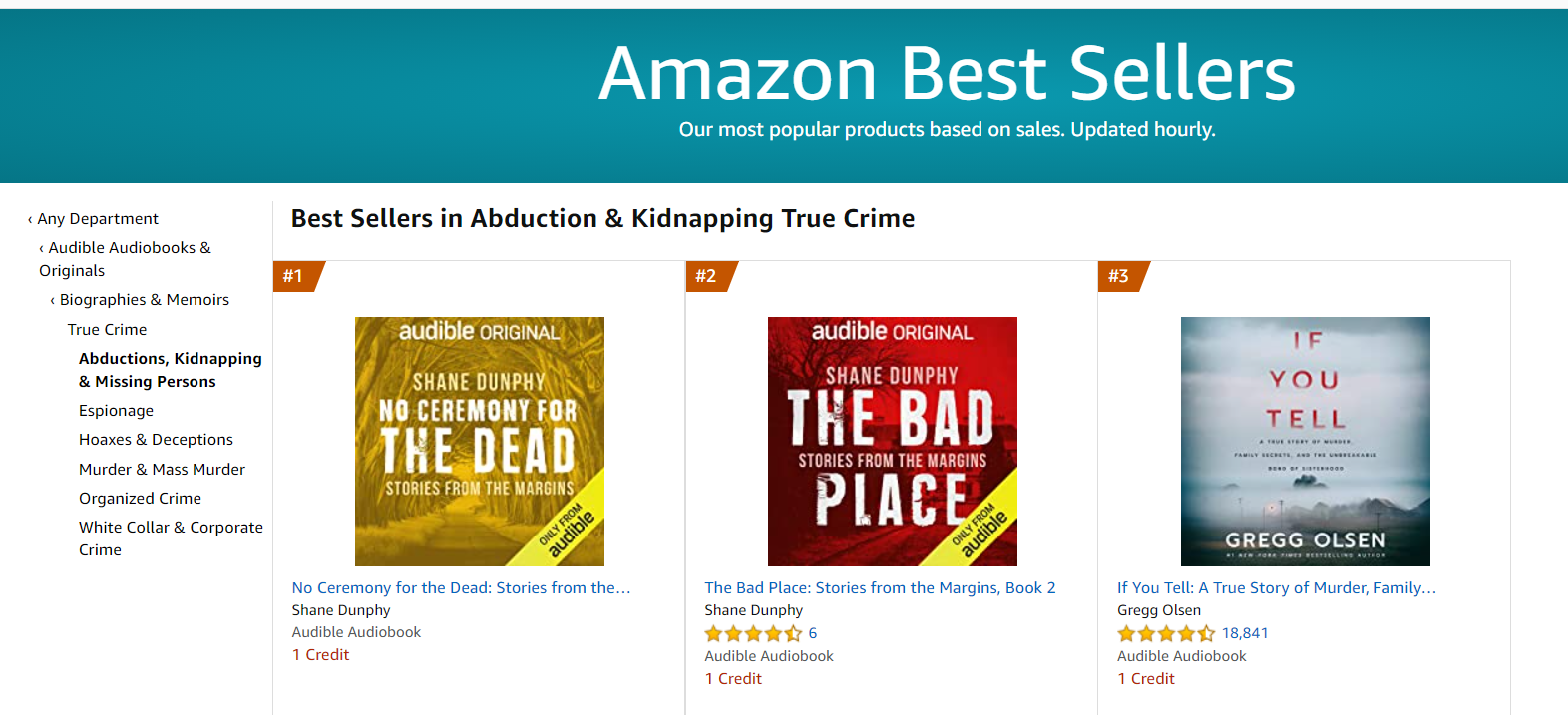Open Audible Audiobooks & Originals category
Screen dimensions: 1568x715
point(129,248)
